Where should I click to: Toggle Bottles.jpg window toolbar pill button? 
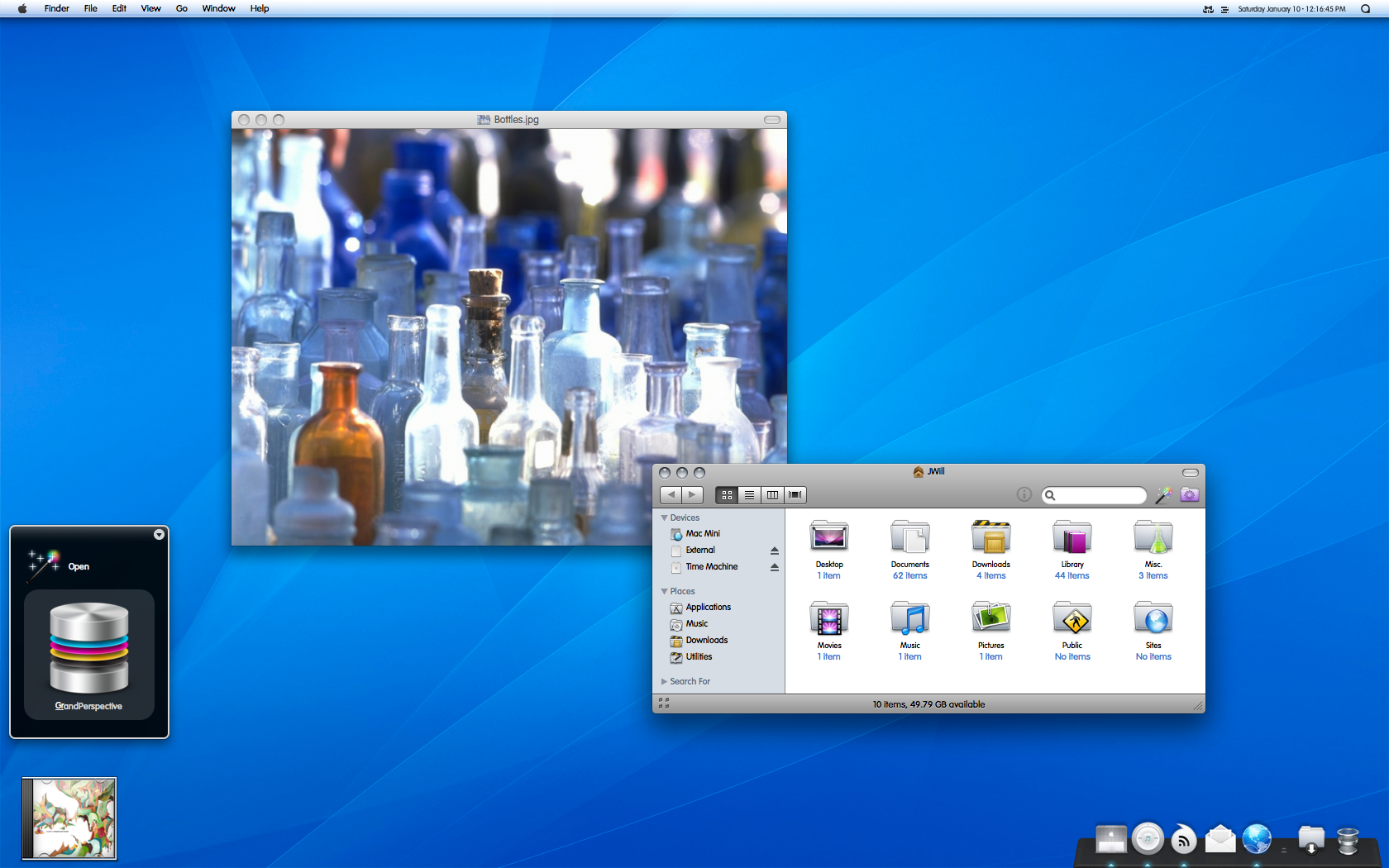click(x=772, y=120)
